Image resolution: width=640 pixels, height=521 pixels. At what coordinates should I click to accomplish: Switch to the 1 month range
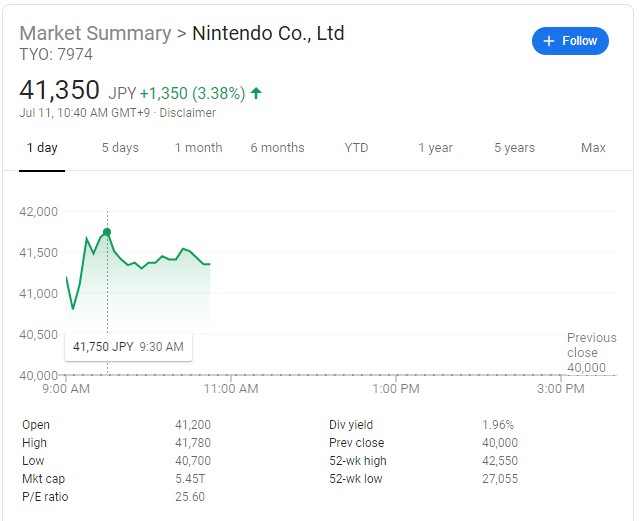pyautogui.click(x=199, y=147)
